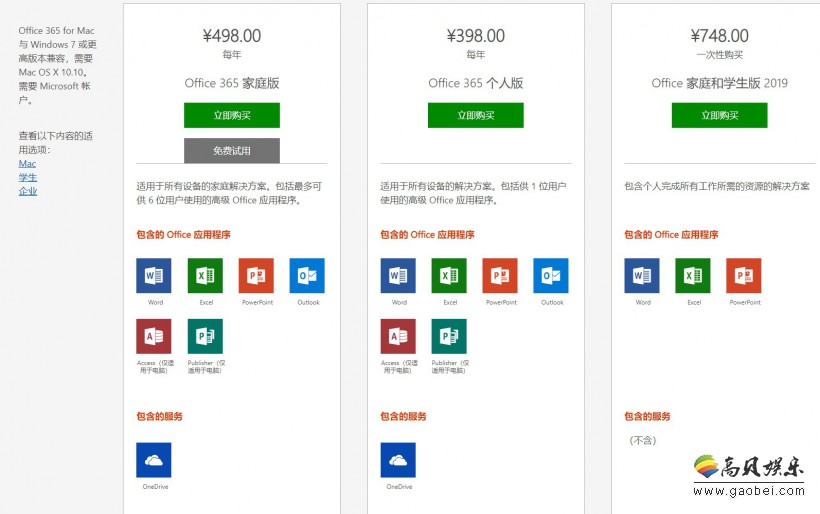Click 包含的 Office 应用程序 heading in 个人版 card
Screen dimensions: 820x514
click(x=427, y=235)
